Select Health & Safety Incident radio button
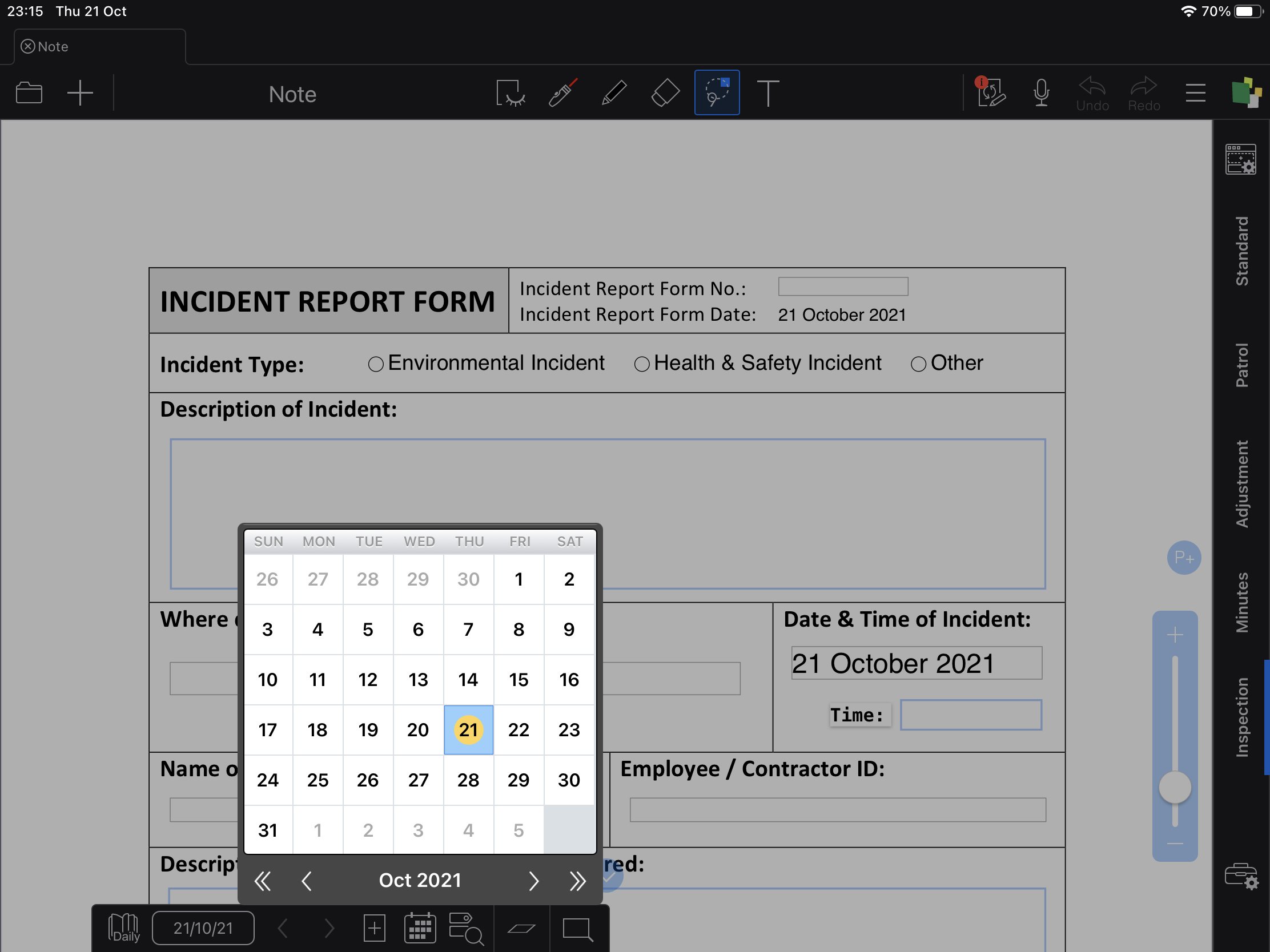Viewport: 1270px width, 952px height. tap(641, 364)
